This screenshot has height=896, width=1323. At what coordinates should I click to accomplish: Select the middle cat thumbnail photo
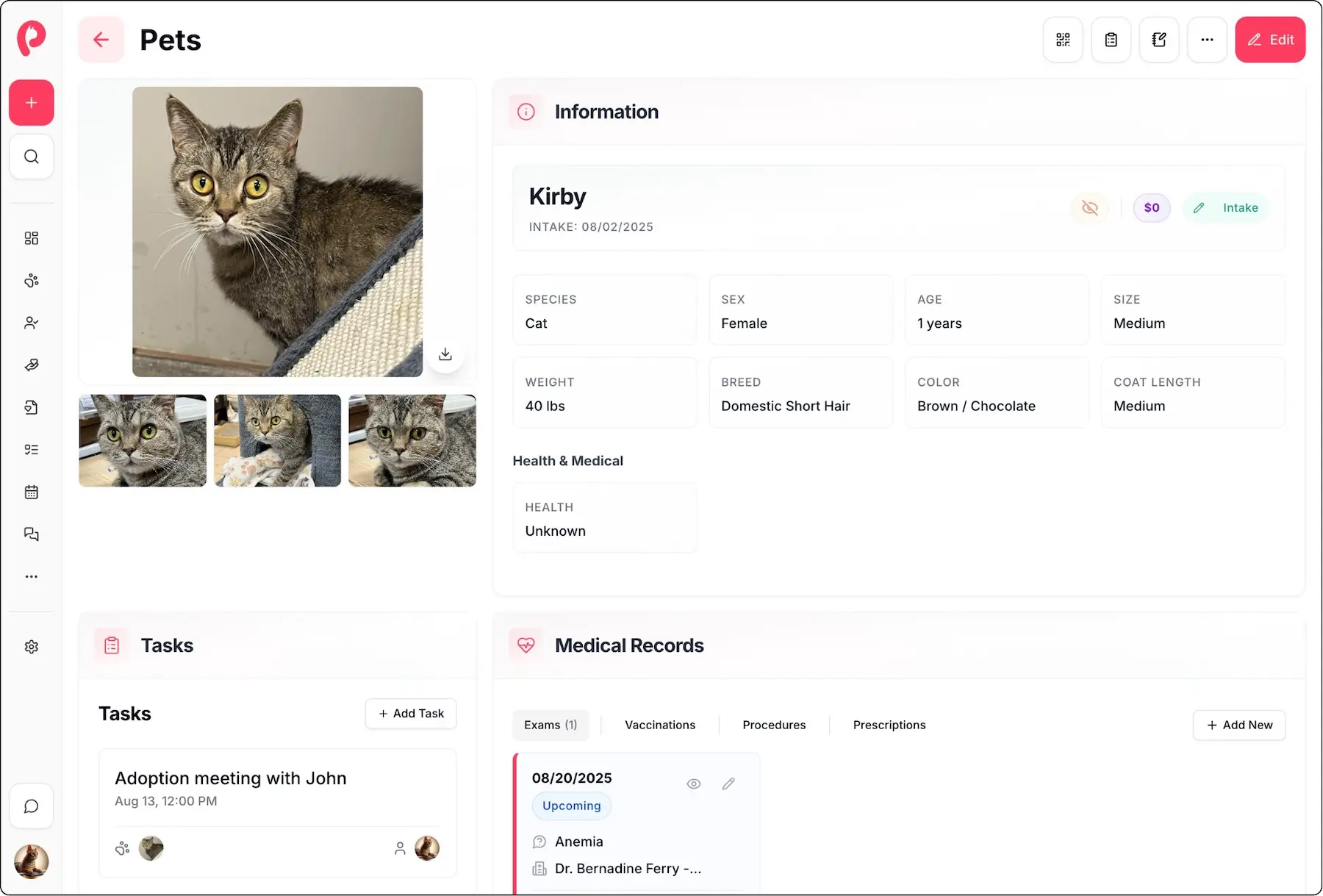pos(277,440)
